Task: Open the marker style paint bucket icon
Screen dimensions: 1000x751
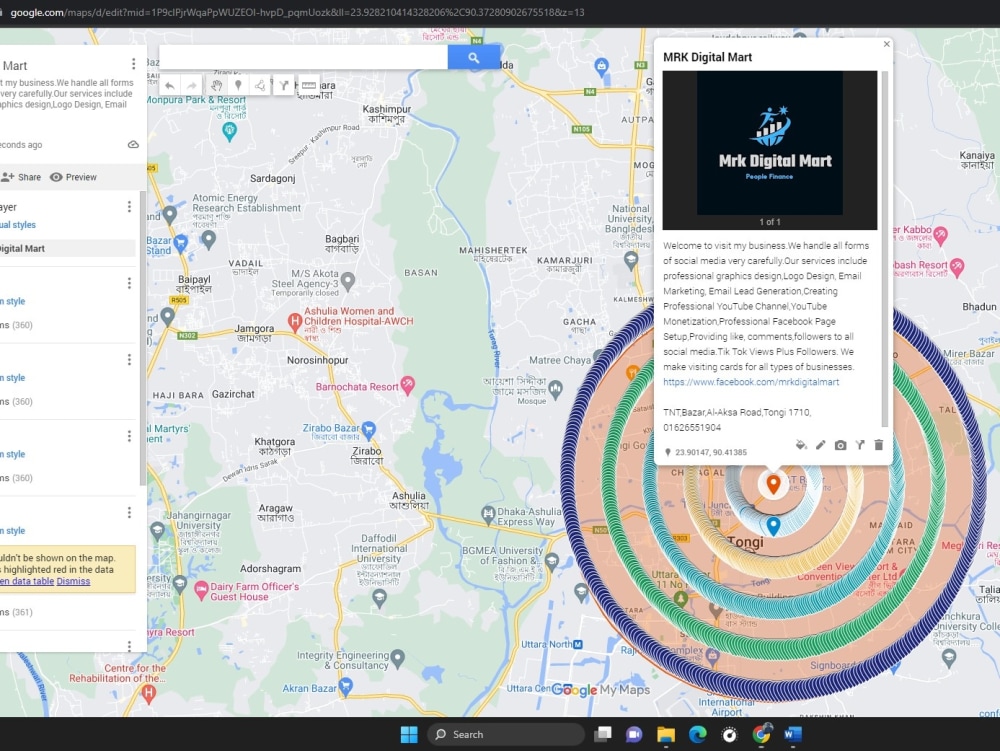Action: point(802,445)
